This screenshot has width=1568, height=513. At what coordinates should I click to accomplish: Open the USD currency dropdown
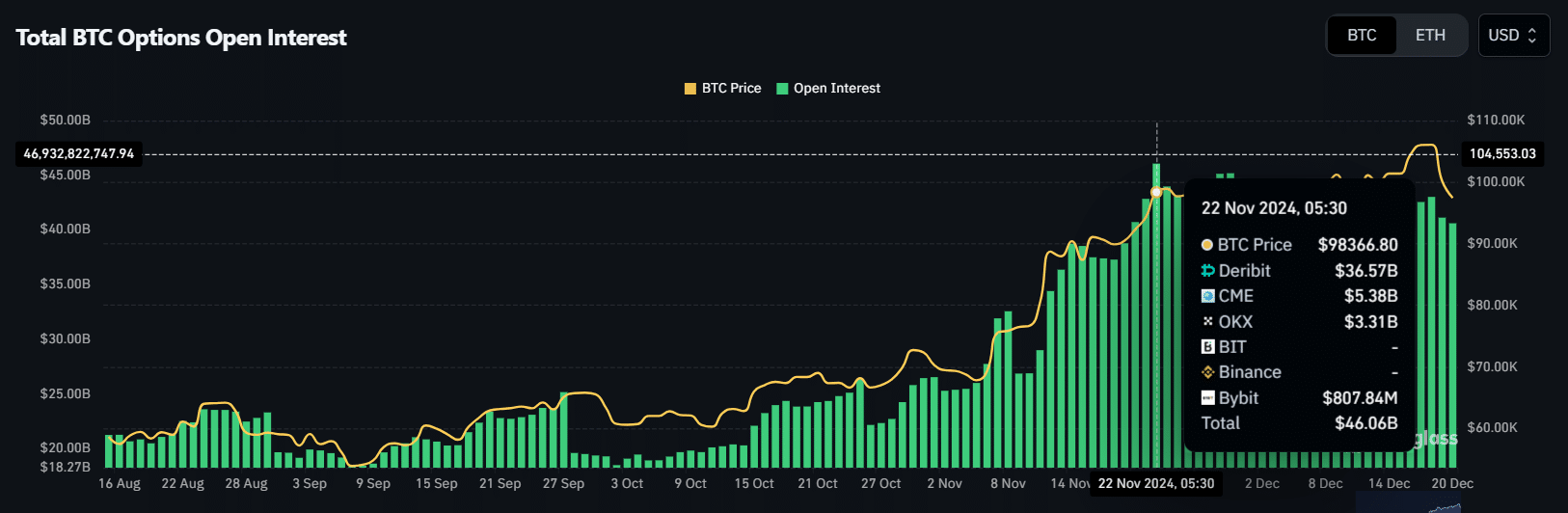tap(1513, 36)
